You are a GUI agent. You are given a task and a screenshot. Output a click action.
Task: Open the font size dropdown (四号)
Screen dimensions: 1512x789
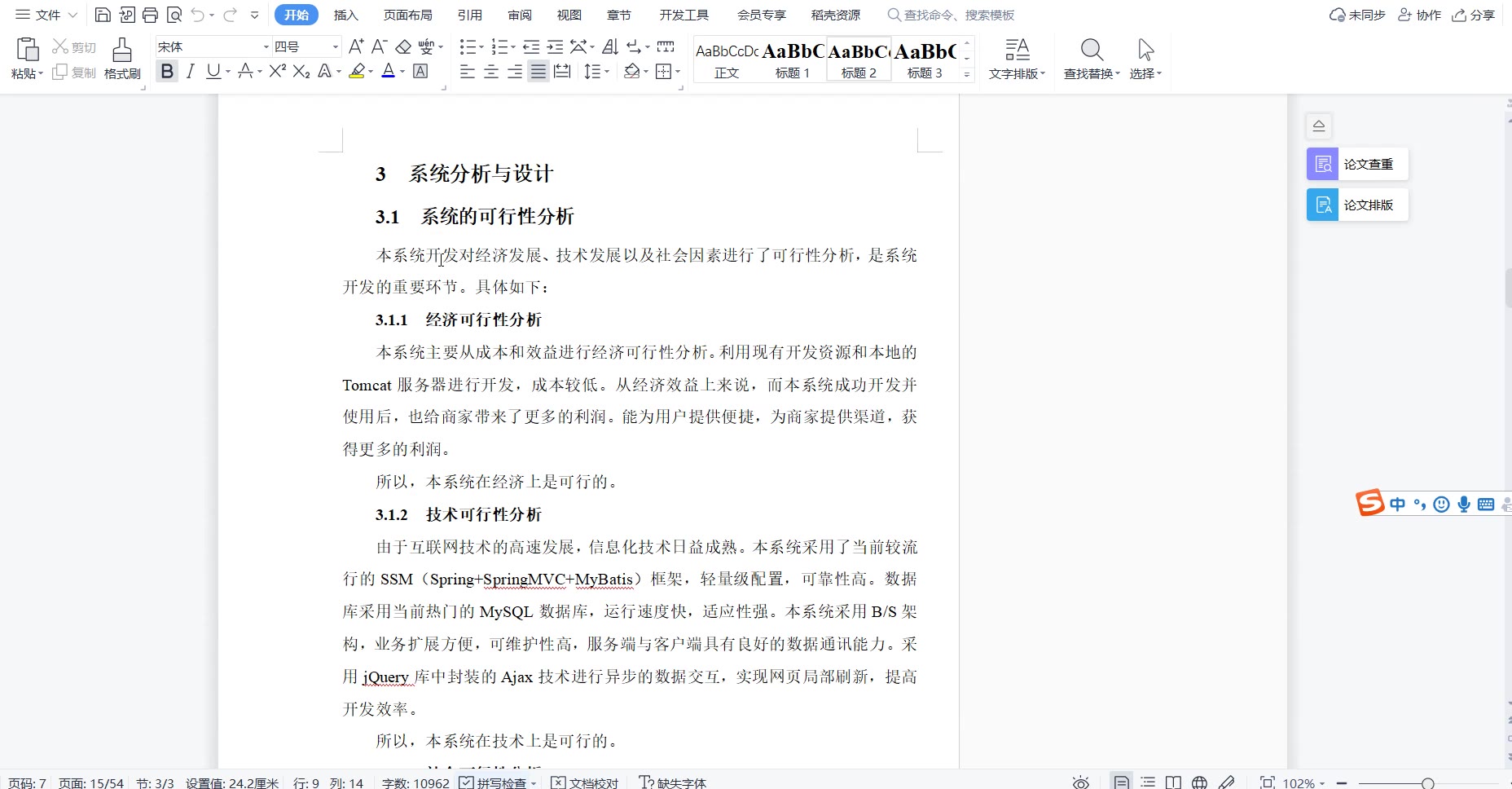coord(335,46)
